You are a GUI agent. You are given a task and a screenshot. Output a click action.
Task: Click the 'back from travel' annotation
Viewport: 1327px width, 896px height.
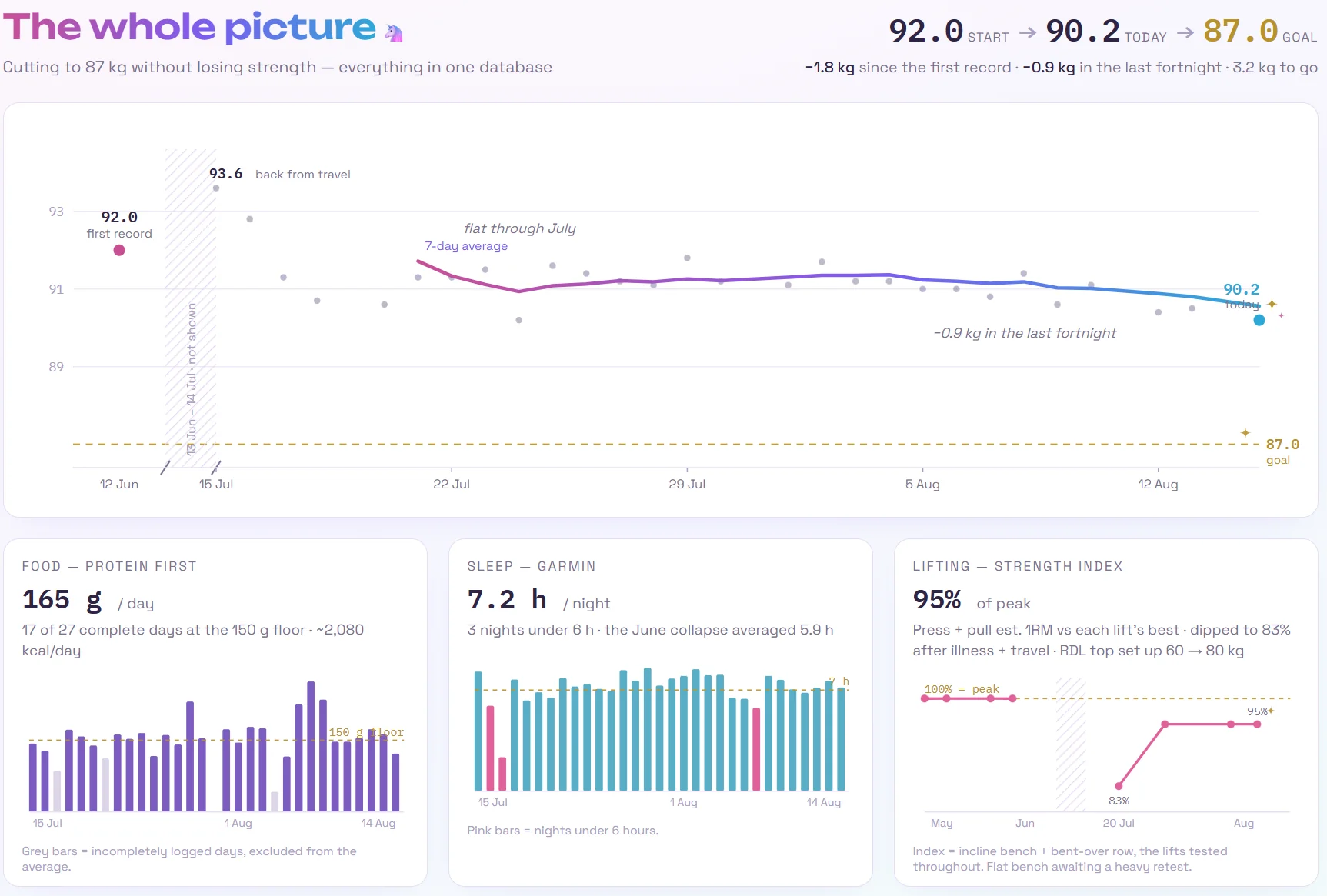click(x=303, y=175)
